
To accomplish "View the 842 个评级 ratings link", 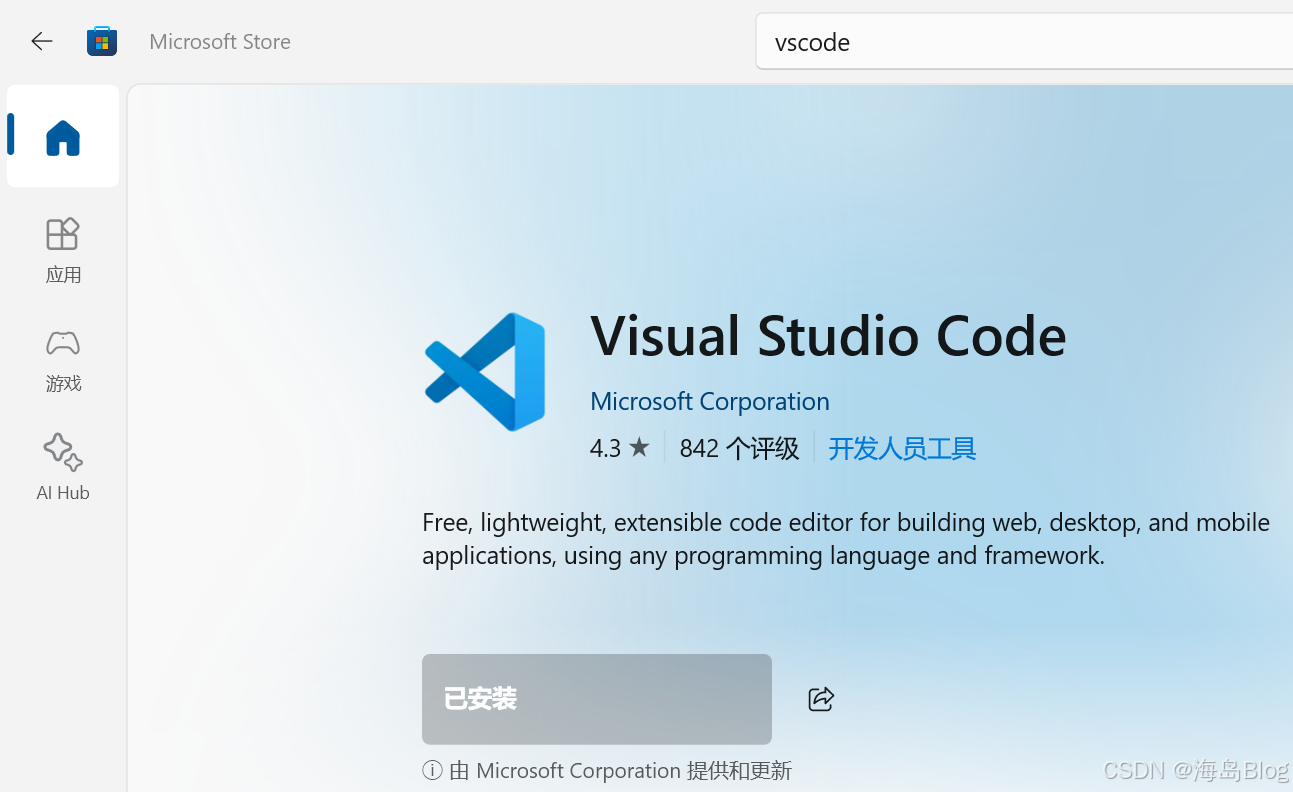I will coord(739,448).
